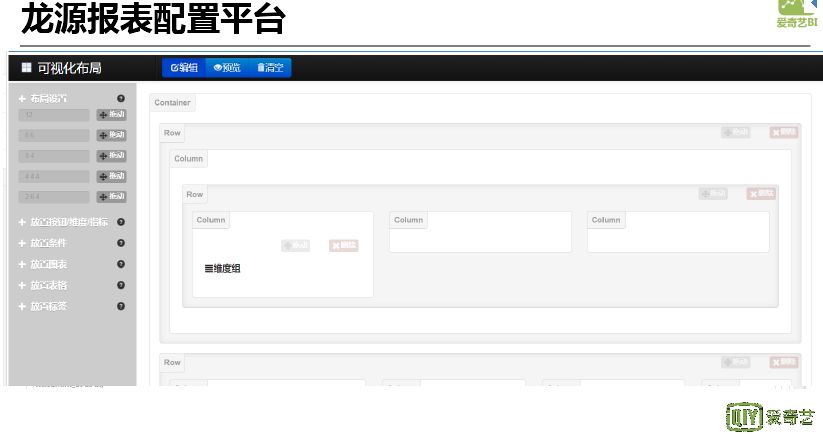Open help icon for 放置表格
The width and height of the screenshot is (823, 434).
121,285
